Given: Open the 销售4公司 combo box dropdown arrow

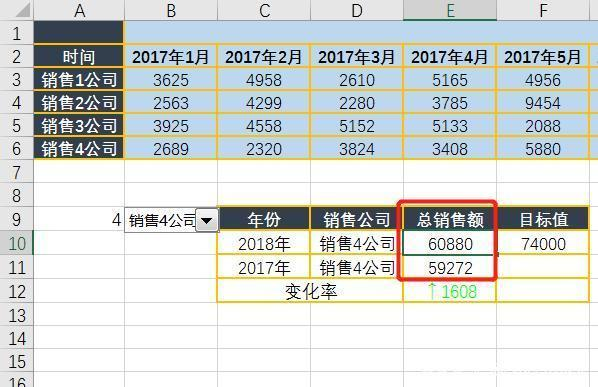Looking at the screenshot, I should [207, 220].
